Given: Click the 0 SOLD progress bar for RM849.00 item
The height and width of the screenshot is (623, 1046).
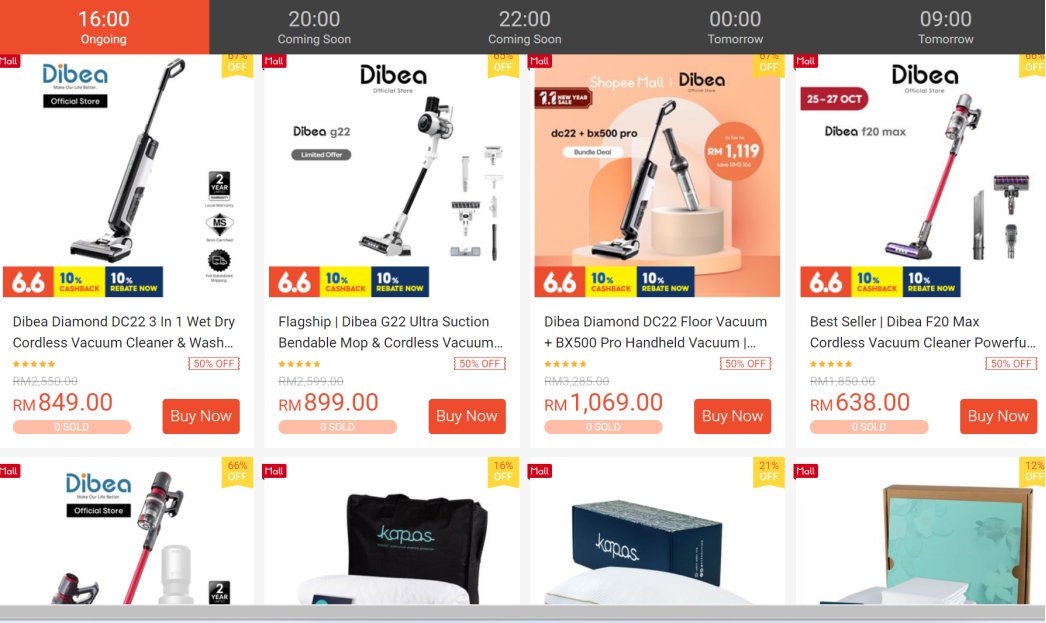Looking at the screenshot, I should tap(71, 427).
